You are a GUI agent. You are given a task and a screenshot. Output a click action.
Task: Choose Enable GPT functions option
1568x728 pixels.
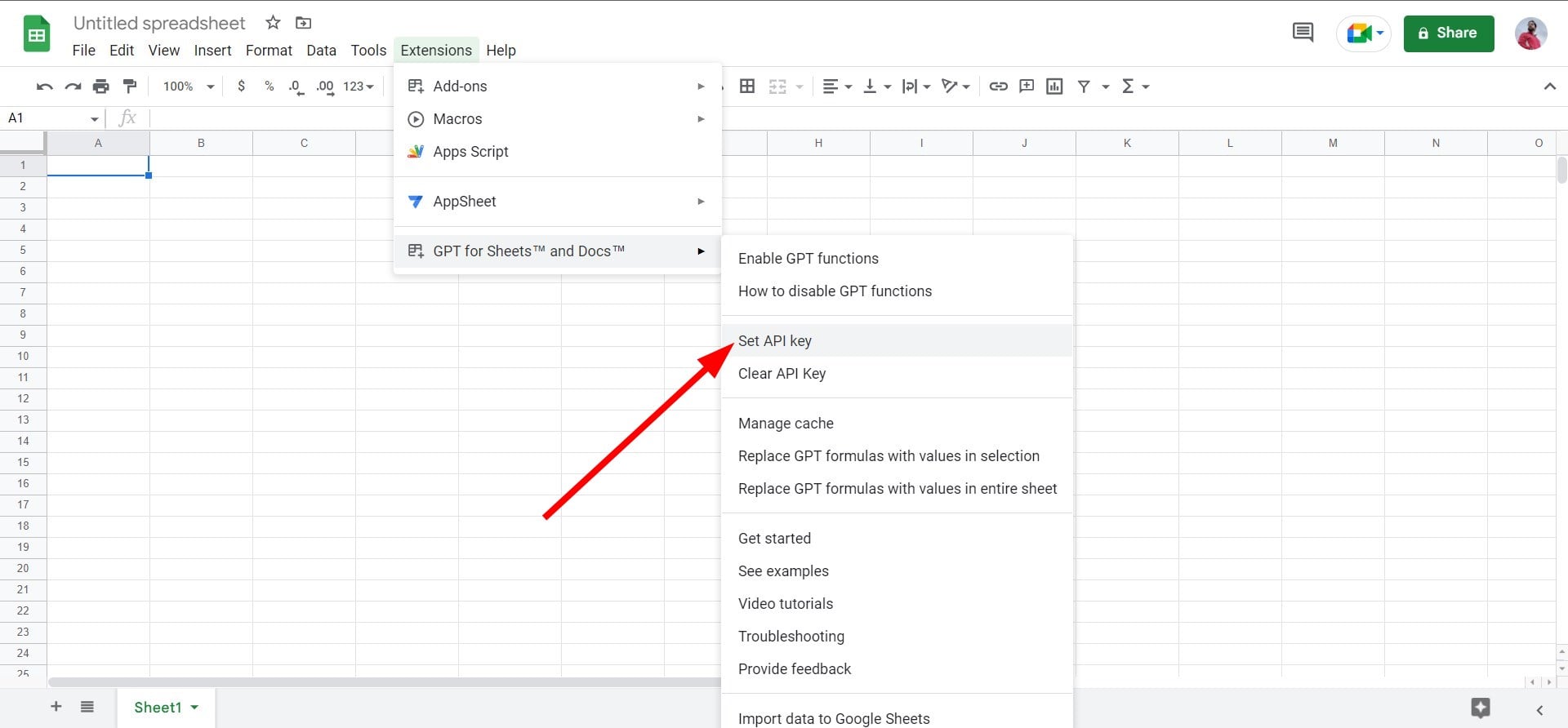coord(808,259)
